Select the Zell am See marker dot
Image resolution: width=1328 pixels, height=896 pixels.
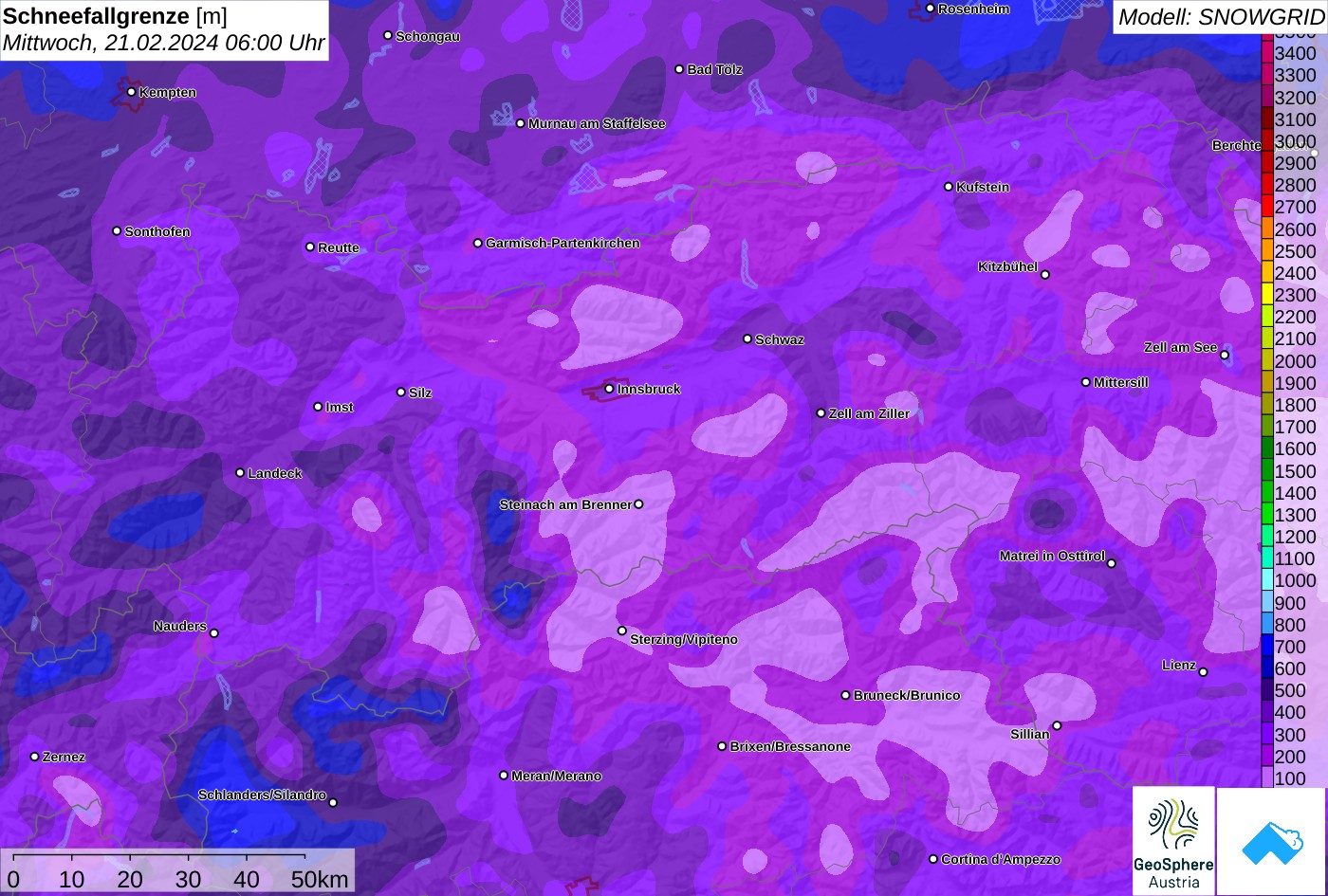pos(1225,356)
